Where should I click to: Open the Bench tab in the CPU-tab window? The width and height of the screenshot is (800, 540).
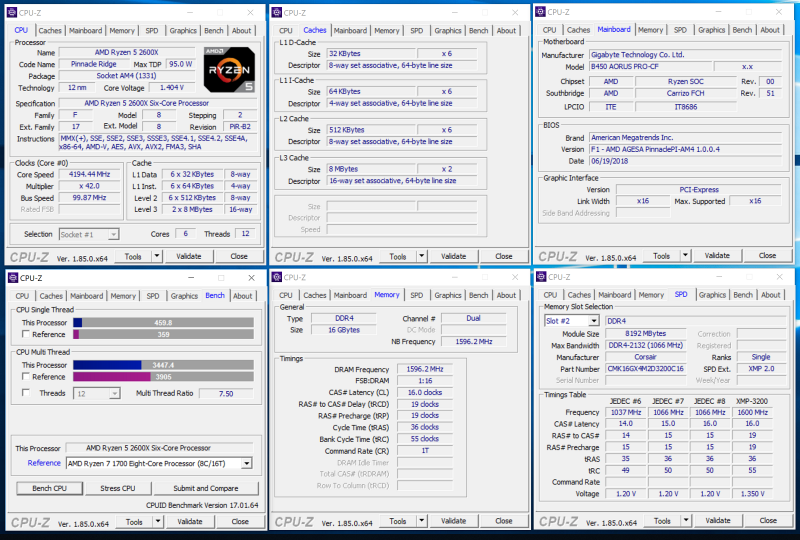(214, 31)
